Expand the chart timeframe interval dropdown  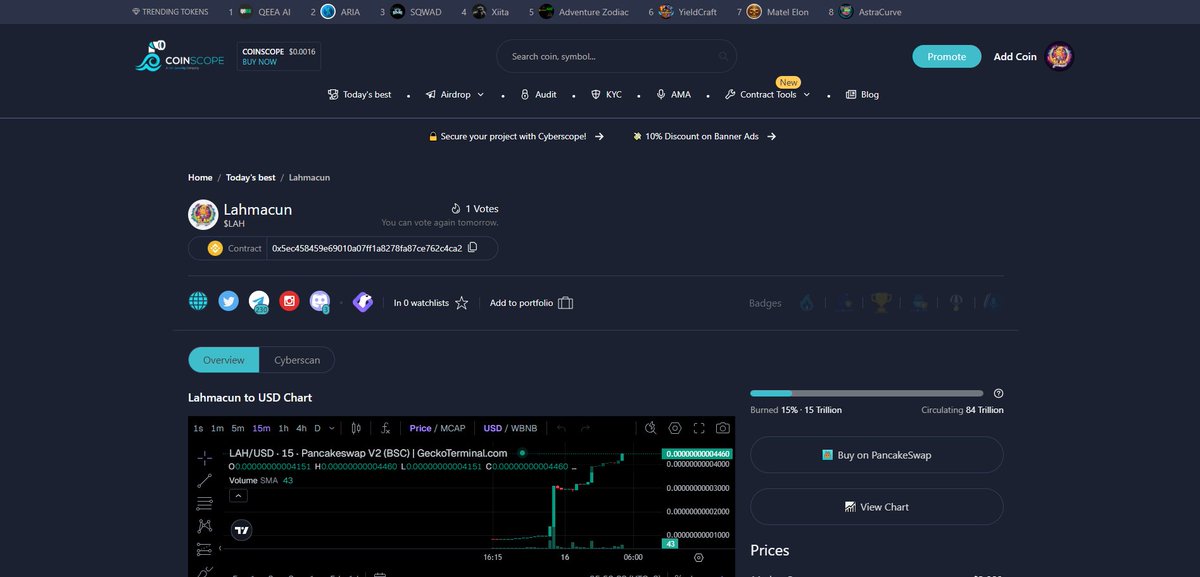click(x=331, y=428)
